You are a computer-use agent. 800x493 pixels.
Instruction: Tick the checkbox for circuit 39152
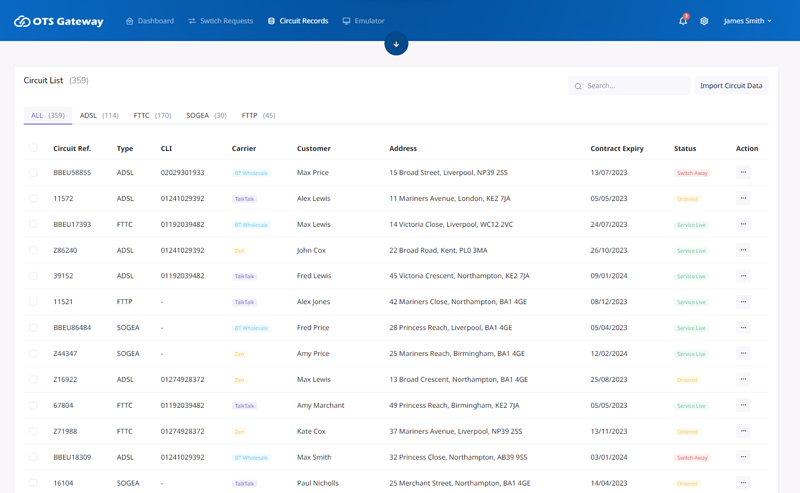coord(33,276)
